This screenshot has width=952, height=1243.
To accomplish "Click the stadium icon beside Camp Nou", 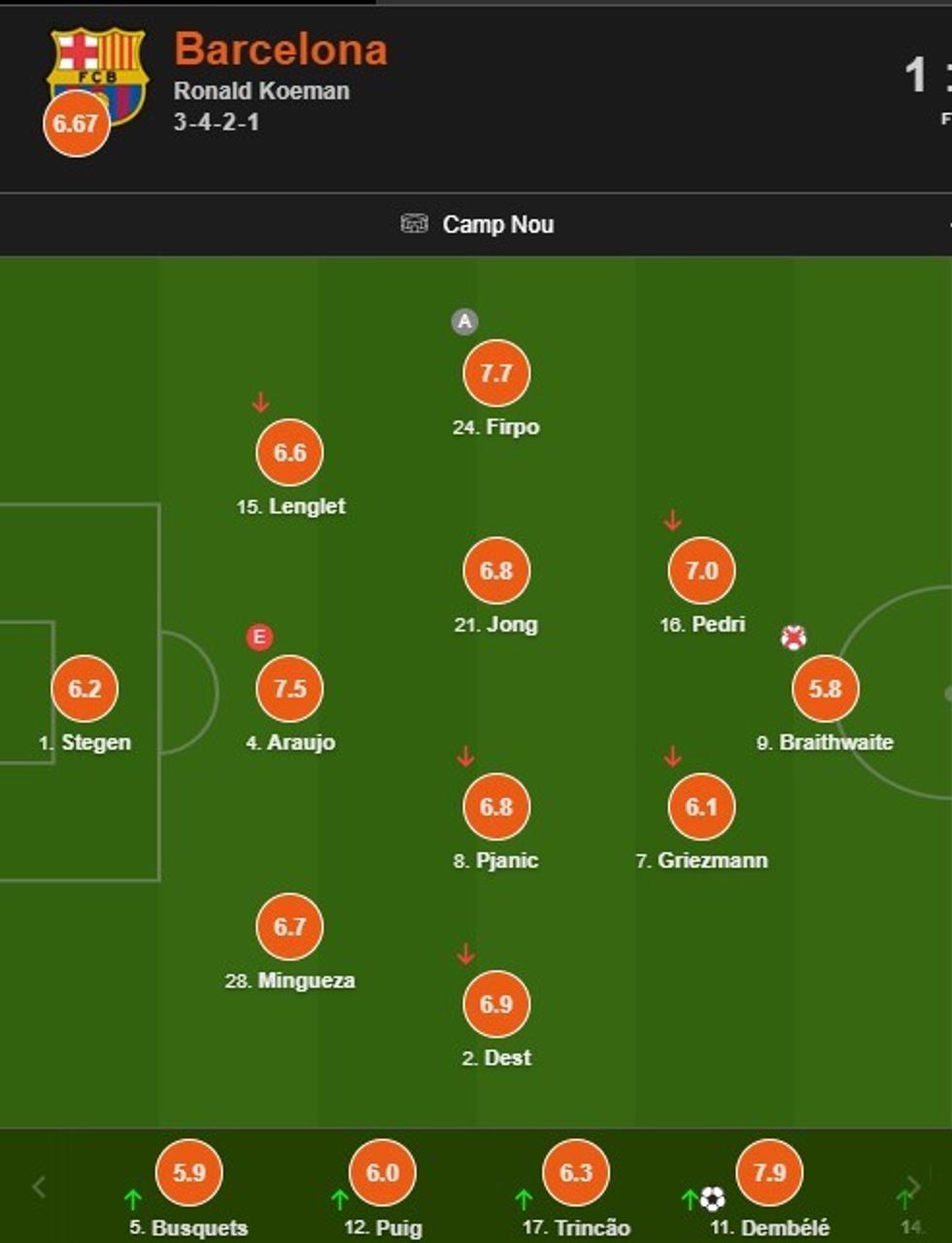I will click(414, 224).
